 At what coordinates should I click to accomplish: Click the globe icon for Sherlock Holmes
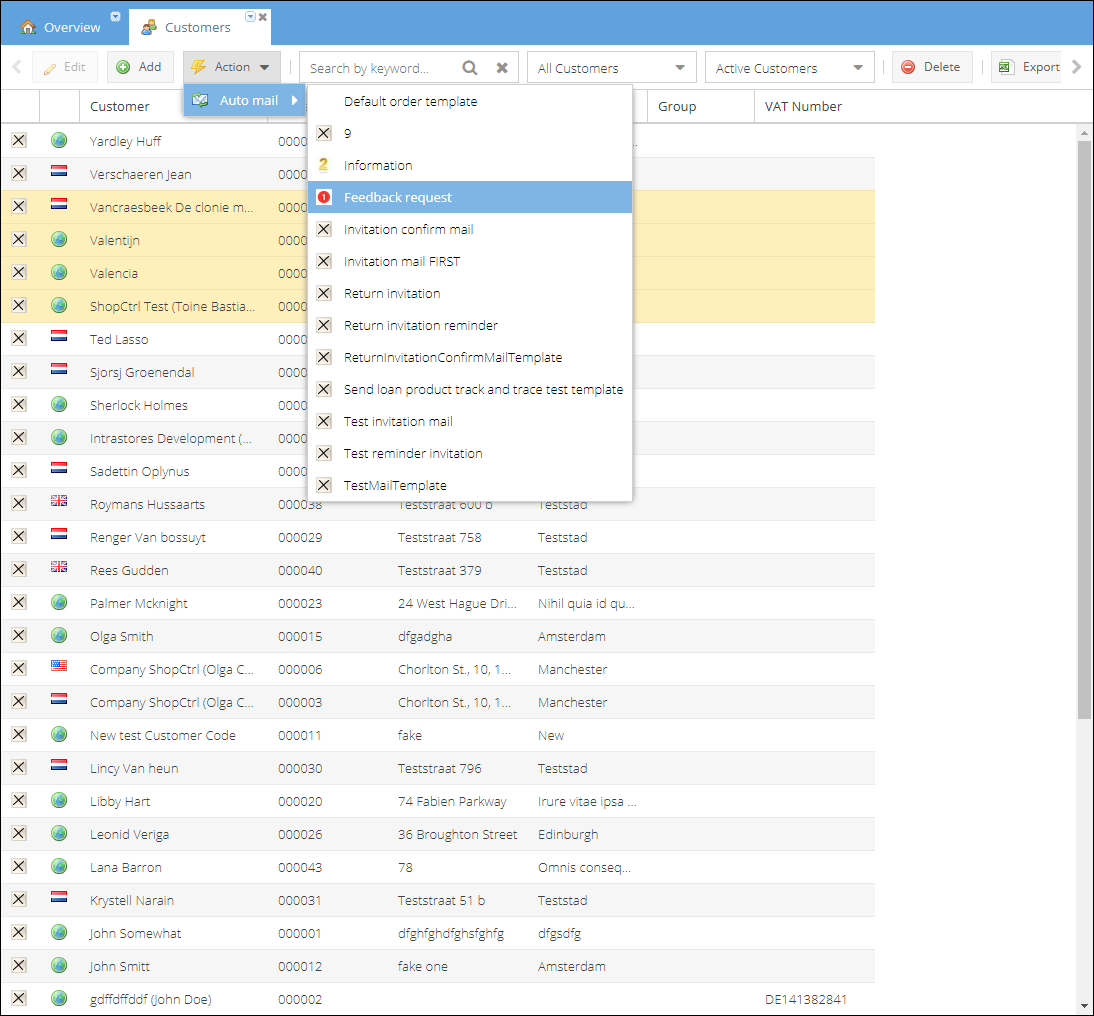click(59, 405)
